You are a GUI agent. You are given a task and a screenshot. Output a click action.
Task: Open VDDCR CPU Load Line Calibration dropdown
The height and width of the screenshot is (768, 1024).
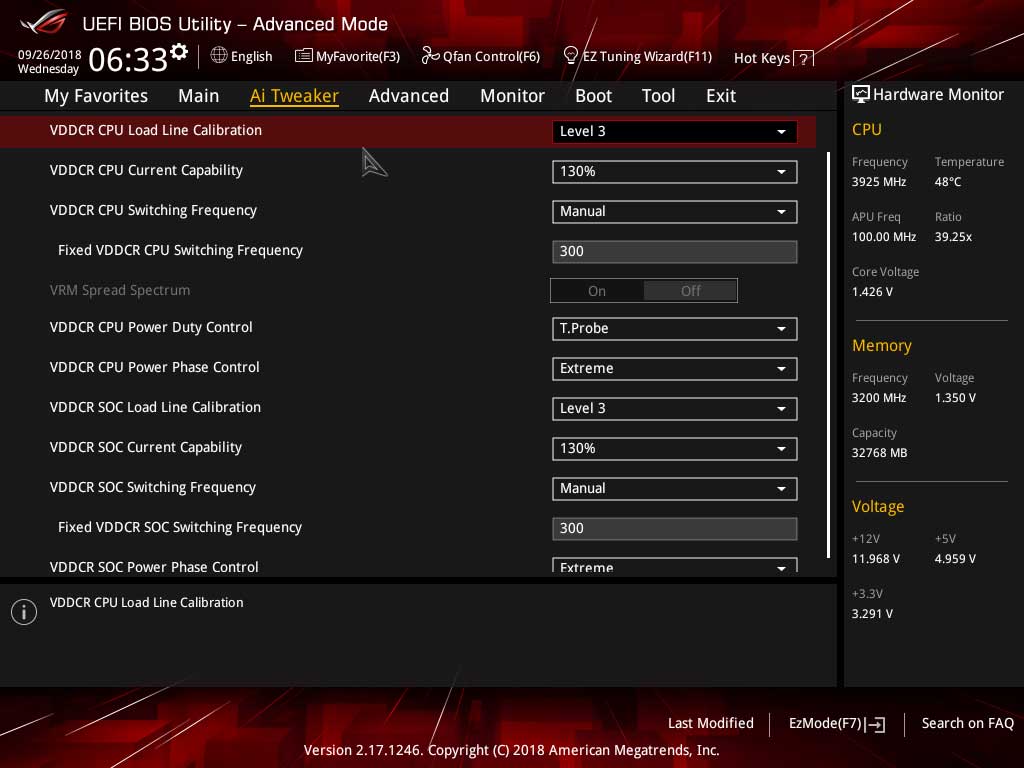tap(675, 131)
